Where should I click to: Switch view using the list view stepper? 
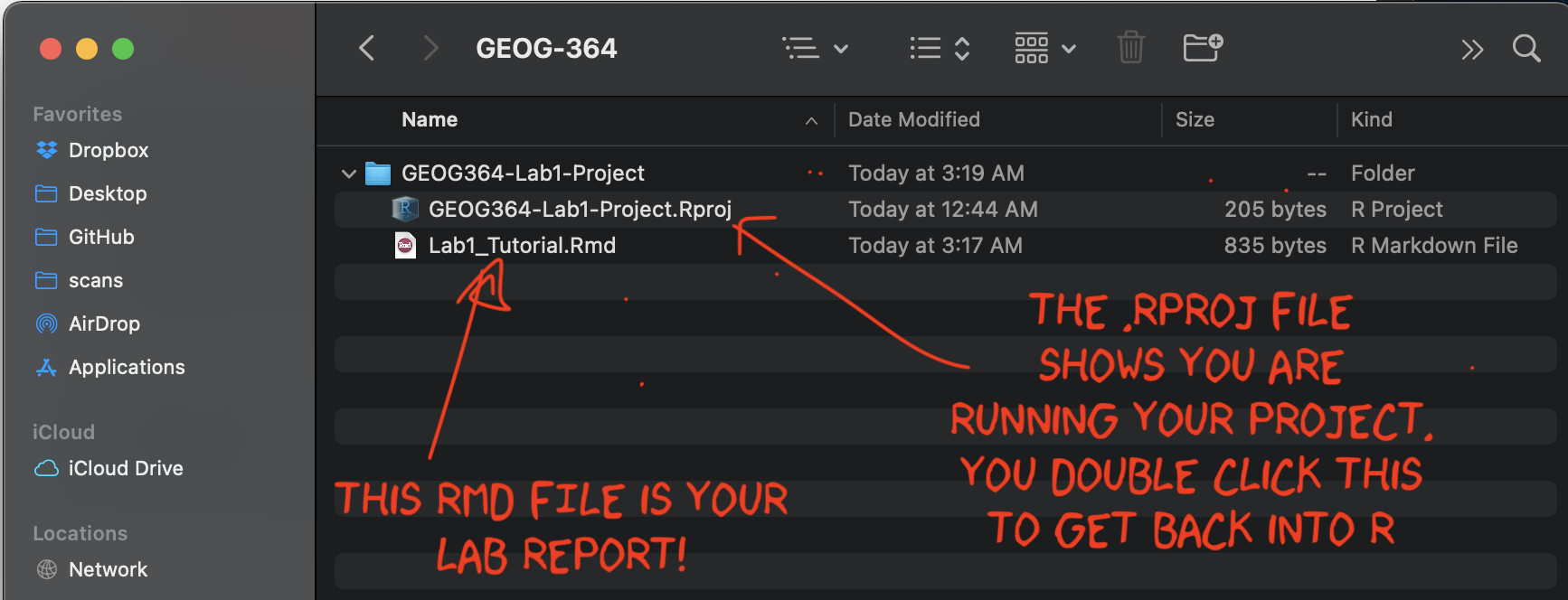tap(940, 48)
